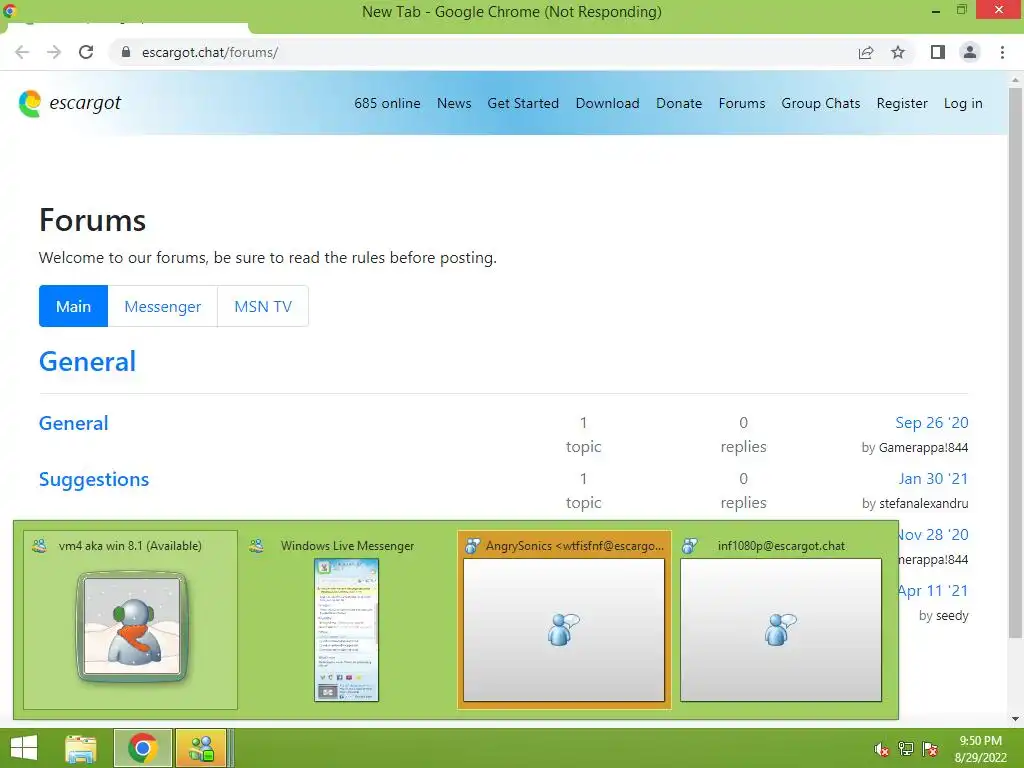This screenshot has height=768, width=1024.
Task: Click the taskbar clock and date
Action: [980, 749]
